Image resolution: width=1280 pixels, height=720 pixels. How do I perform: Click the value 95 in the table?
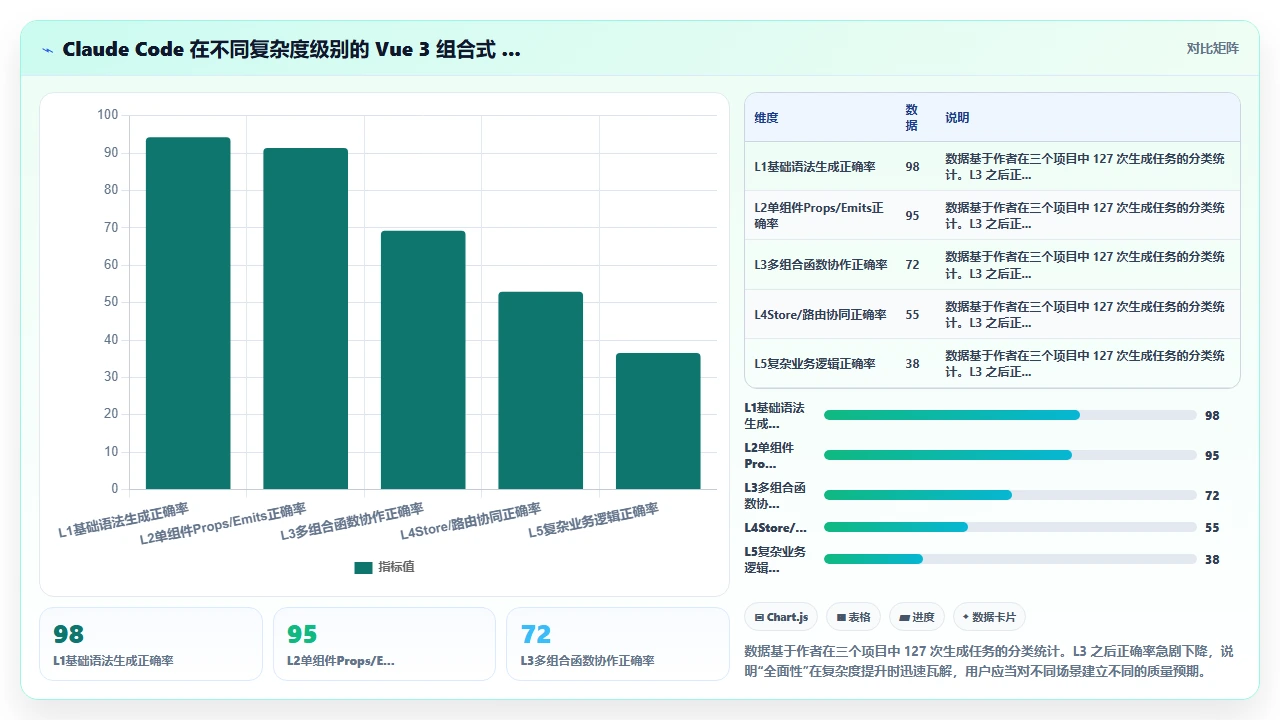[912, 216]
